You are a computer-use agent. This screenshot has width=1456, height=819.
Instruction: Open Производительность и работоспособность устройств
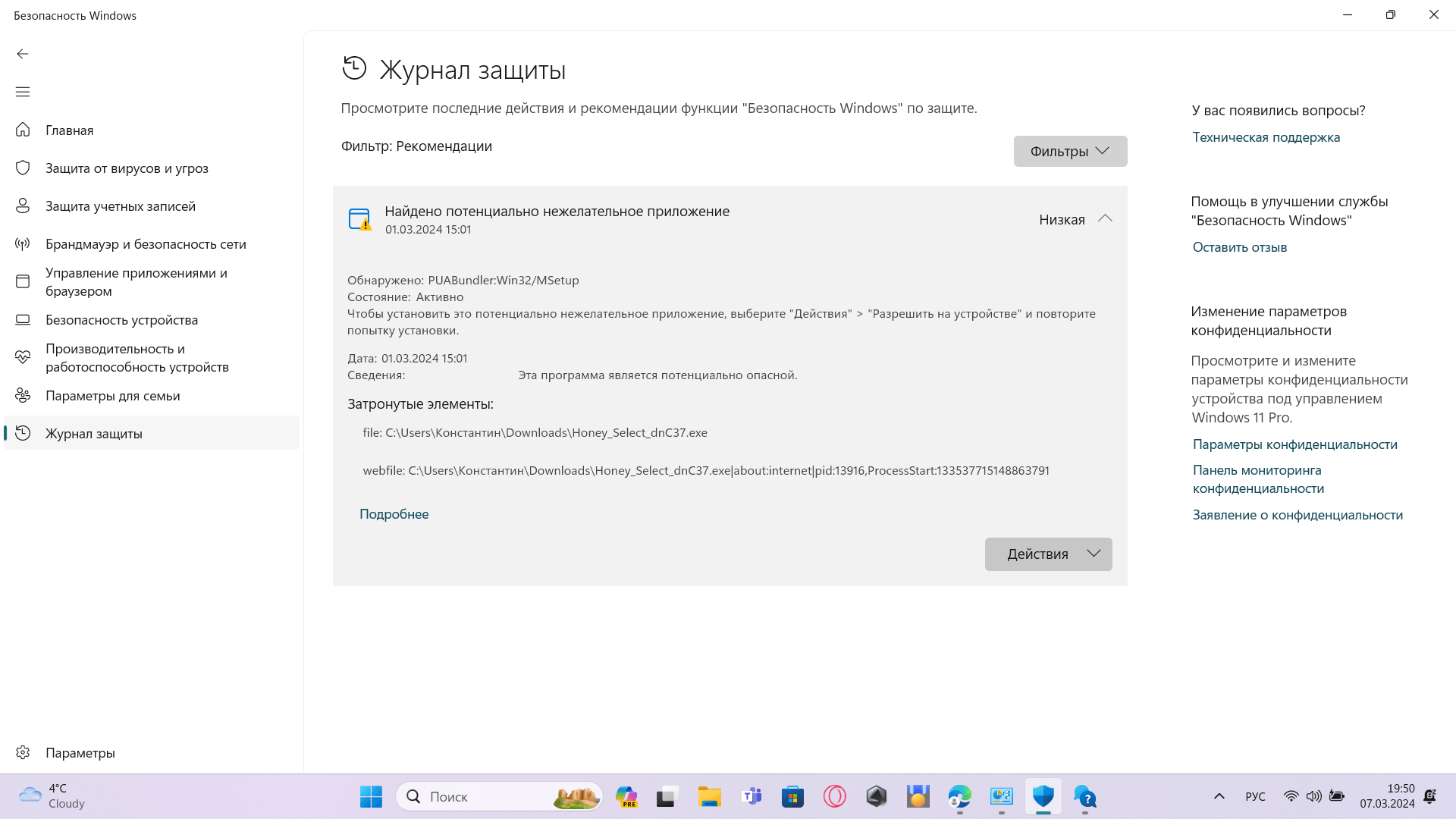152,357
